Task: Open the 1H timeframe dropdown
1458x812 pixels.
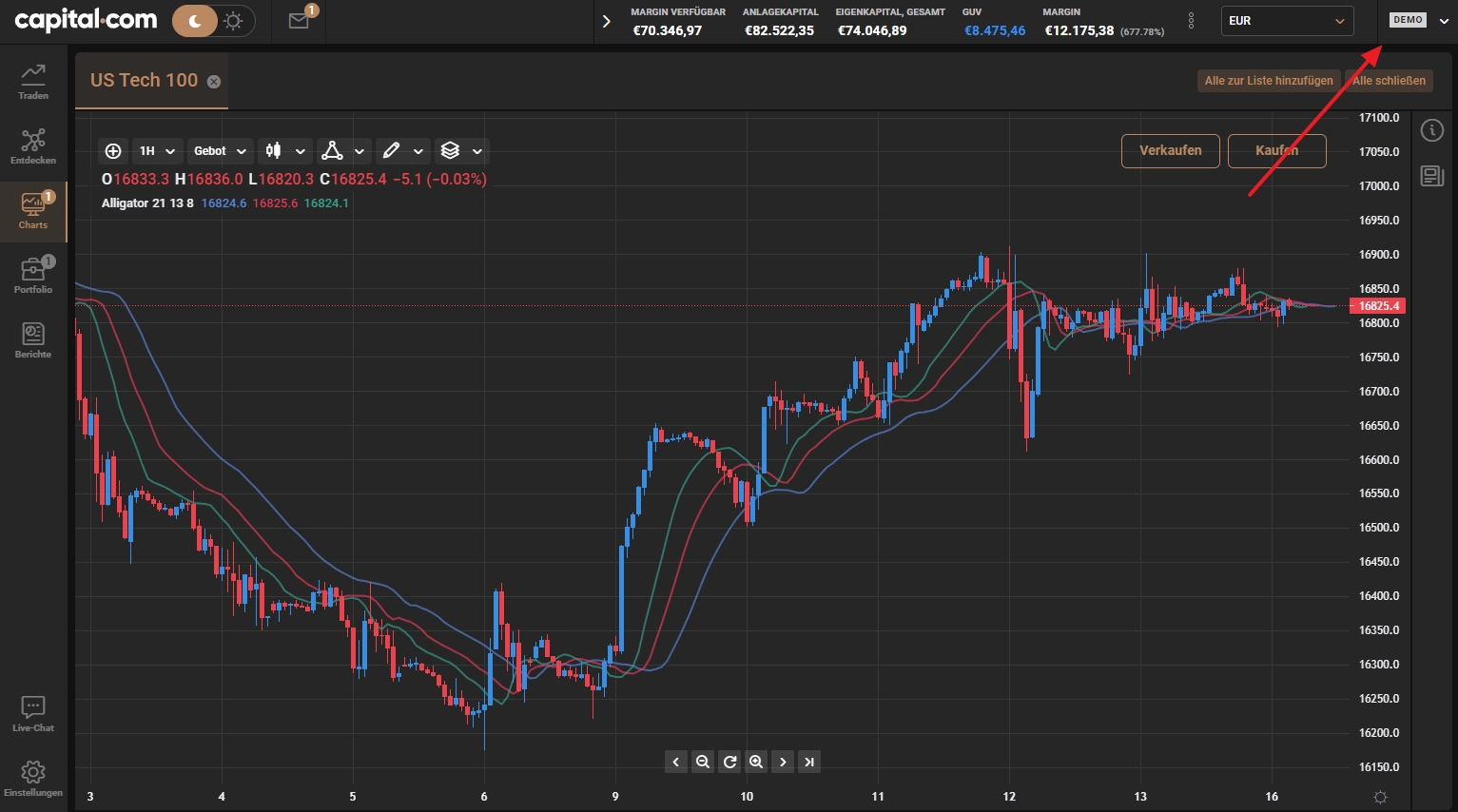Action: pos(157,150)
